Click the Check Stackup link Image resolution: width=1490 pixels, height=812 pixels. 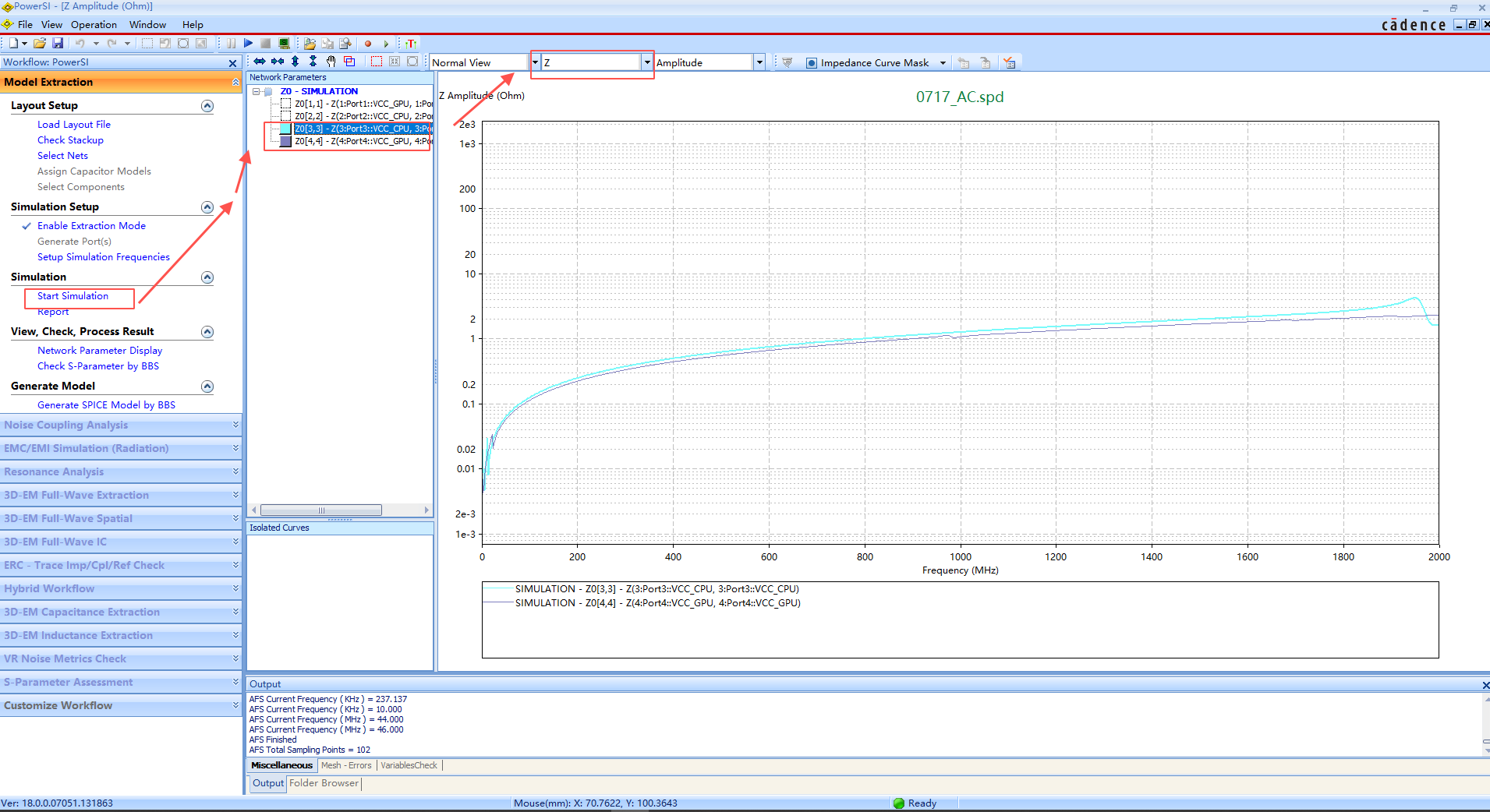click(70, 140)
